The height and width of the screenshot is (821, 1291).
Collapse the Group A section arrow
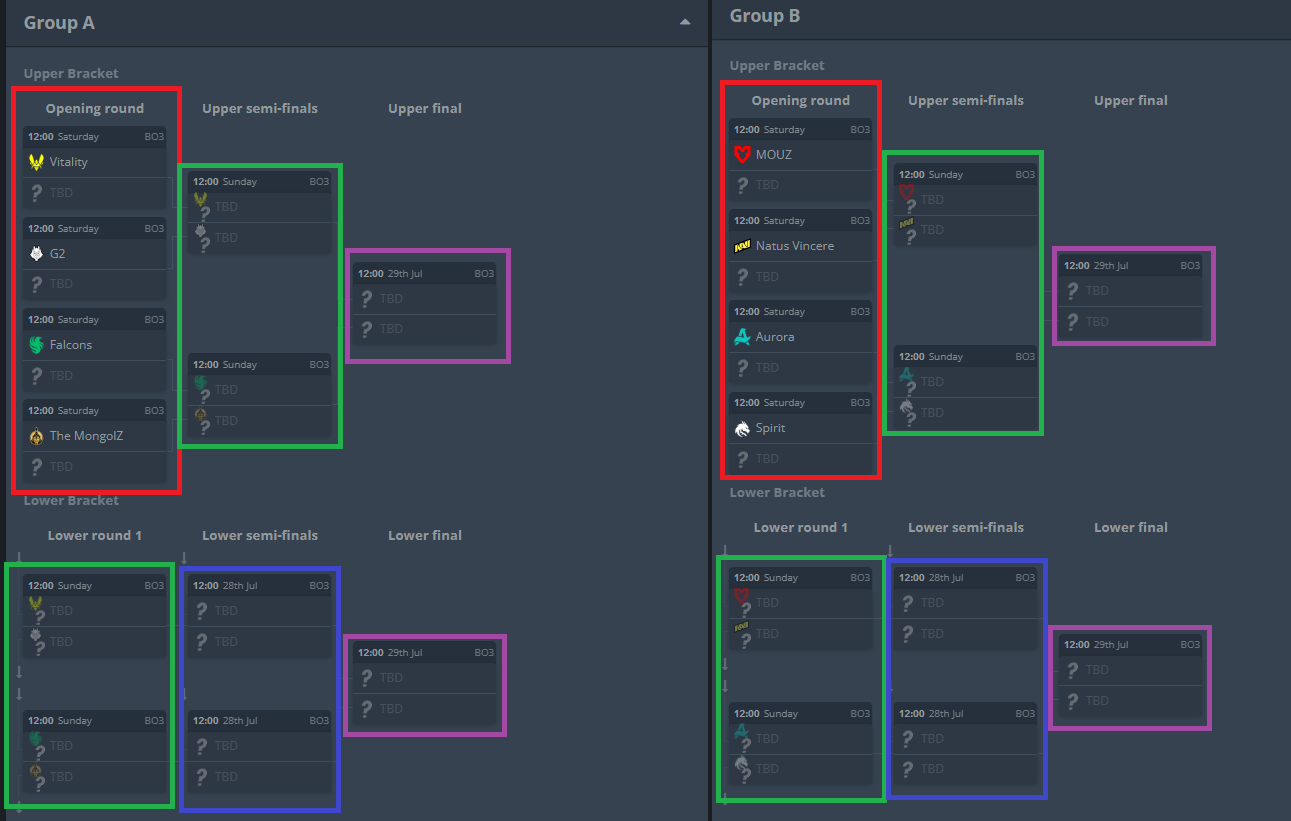click(x=684, y=22)
